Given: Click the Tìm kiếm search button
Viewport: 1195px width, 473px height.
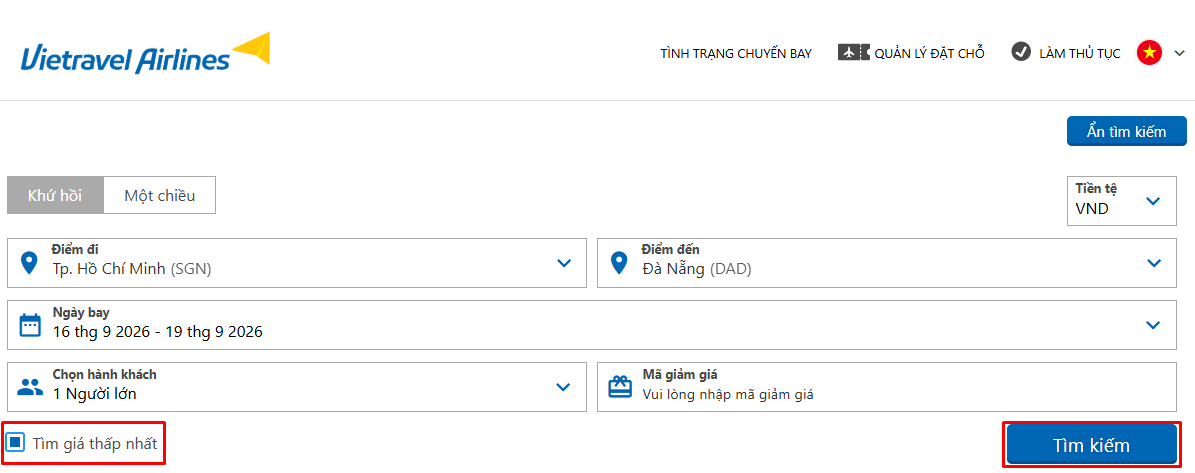Looking at the screenshot, I should 1091,445.
